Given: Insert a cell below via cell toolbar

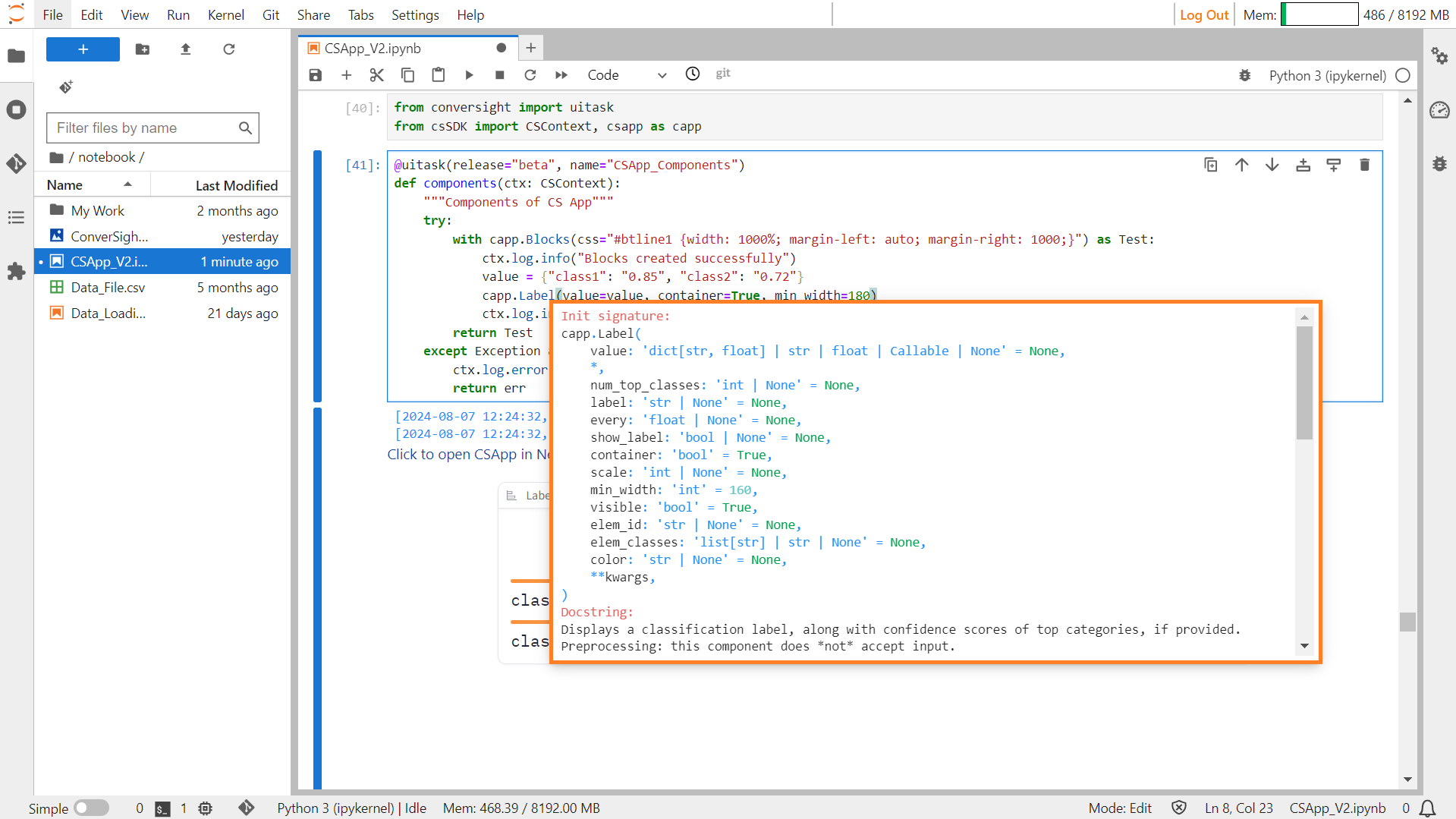Looking at the screenshot, I should tap(1334, 165).
